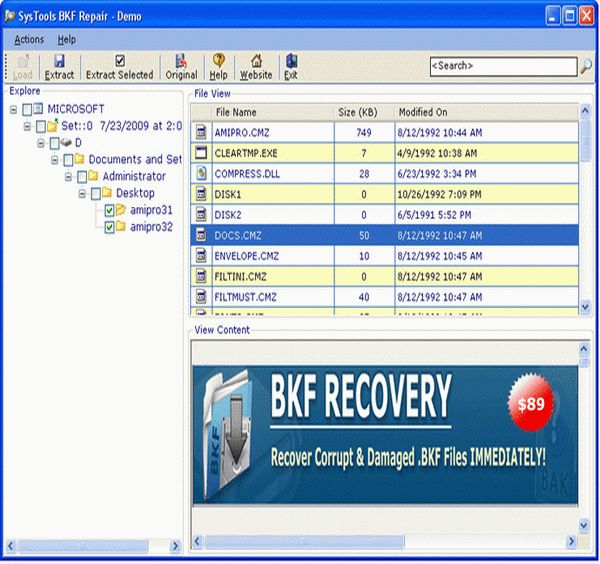Open the Actions menu
600x564 pixels.
pyautogui.click(x=29, y=39)
